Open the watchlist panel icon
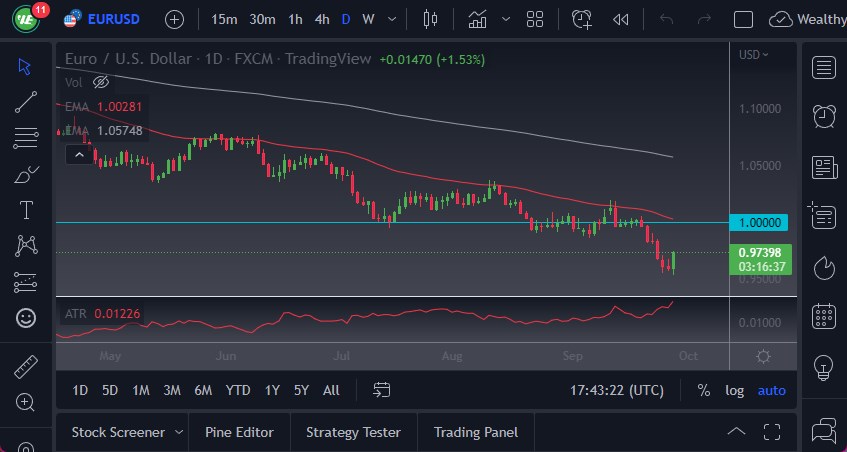This screenshot has width=847, height=452. point(824,67)
